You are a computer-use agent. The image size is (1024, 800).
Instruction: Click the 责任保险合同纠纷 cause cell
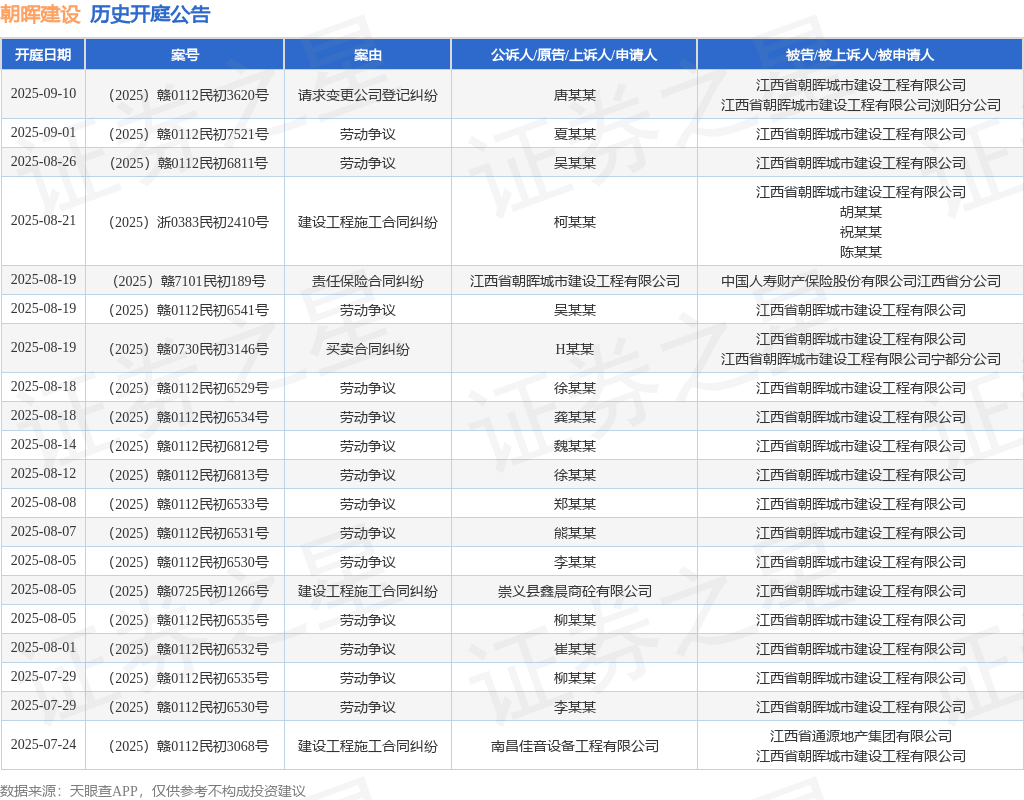coord(368,281)
